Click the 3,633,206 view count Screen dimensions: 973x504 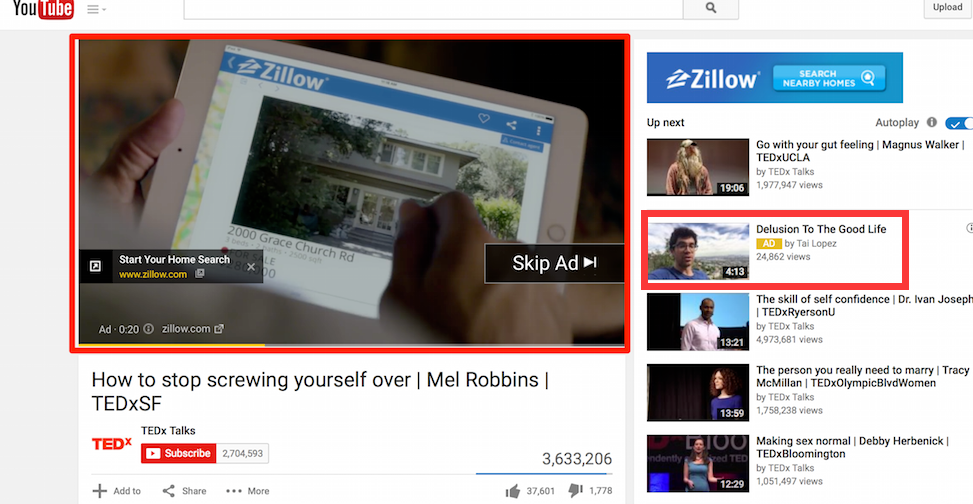click(577, 459)
